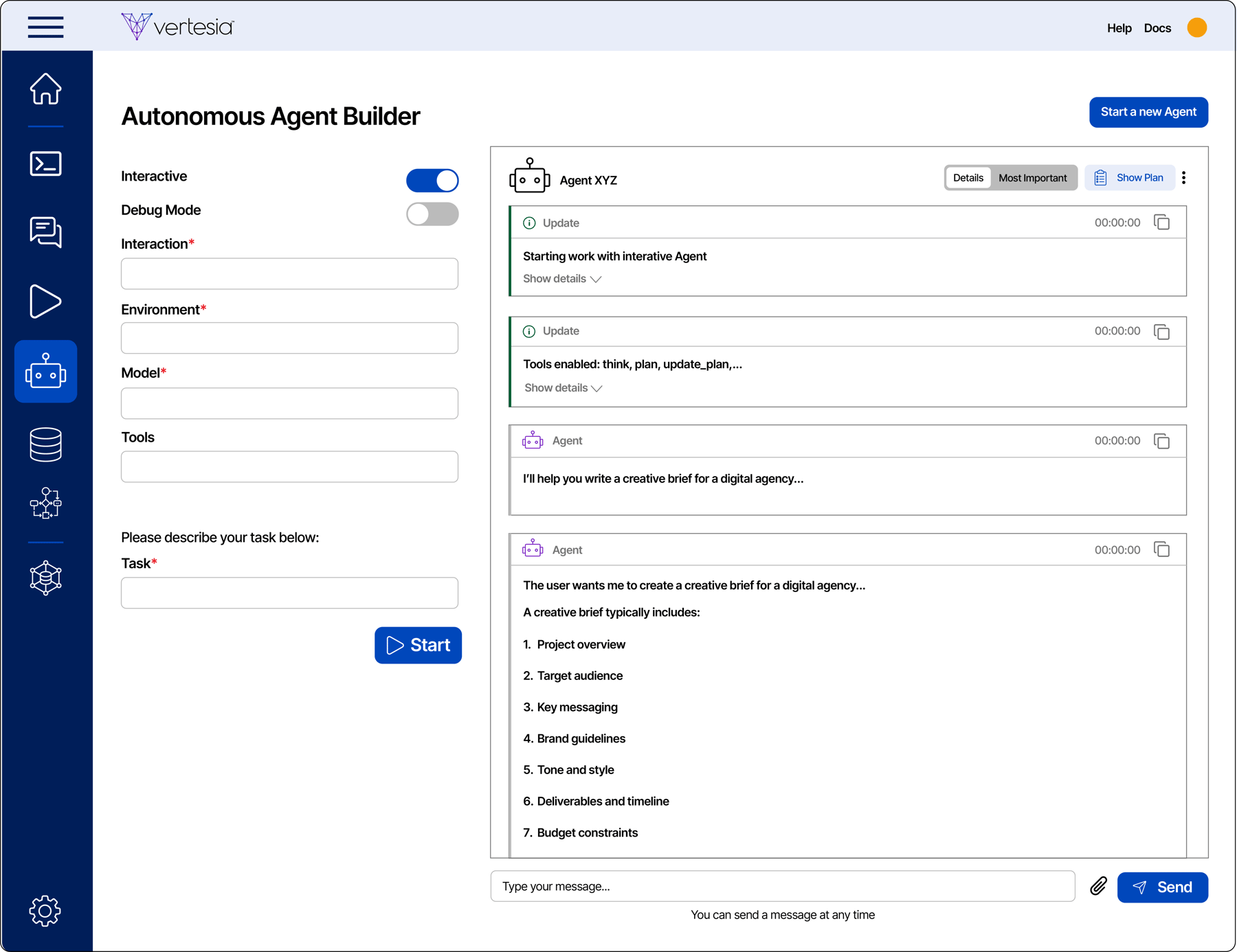Expand Show details under 'Starting work'
The width and height of the screenshot is (1237, 952).
(x=562, y=279)
